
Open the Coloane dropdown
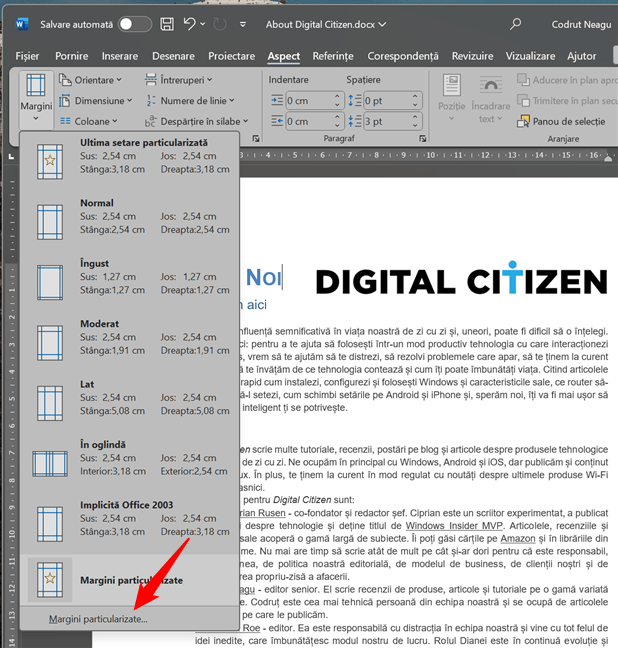pos(88,121)
